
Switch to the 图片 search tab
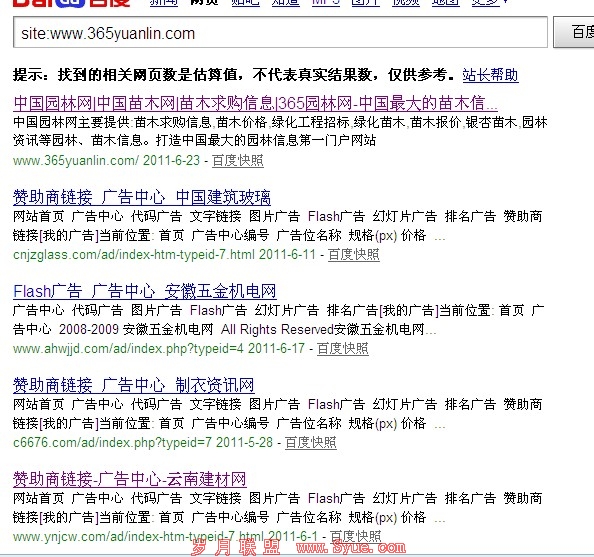click(366, 3)
